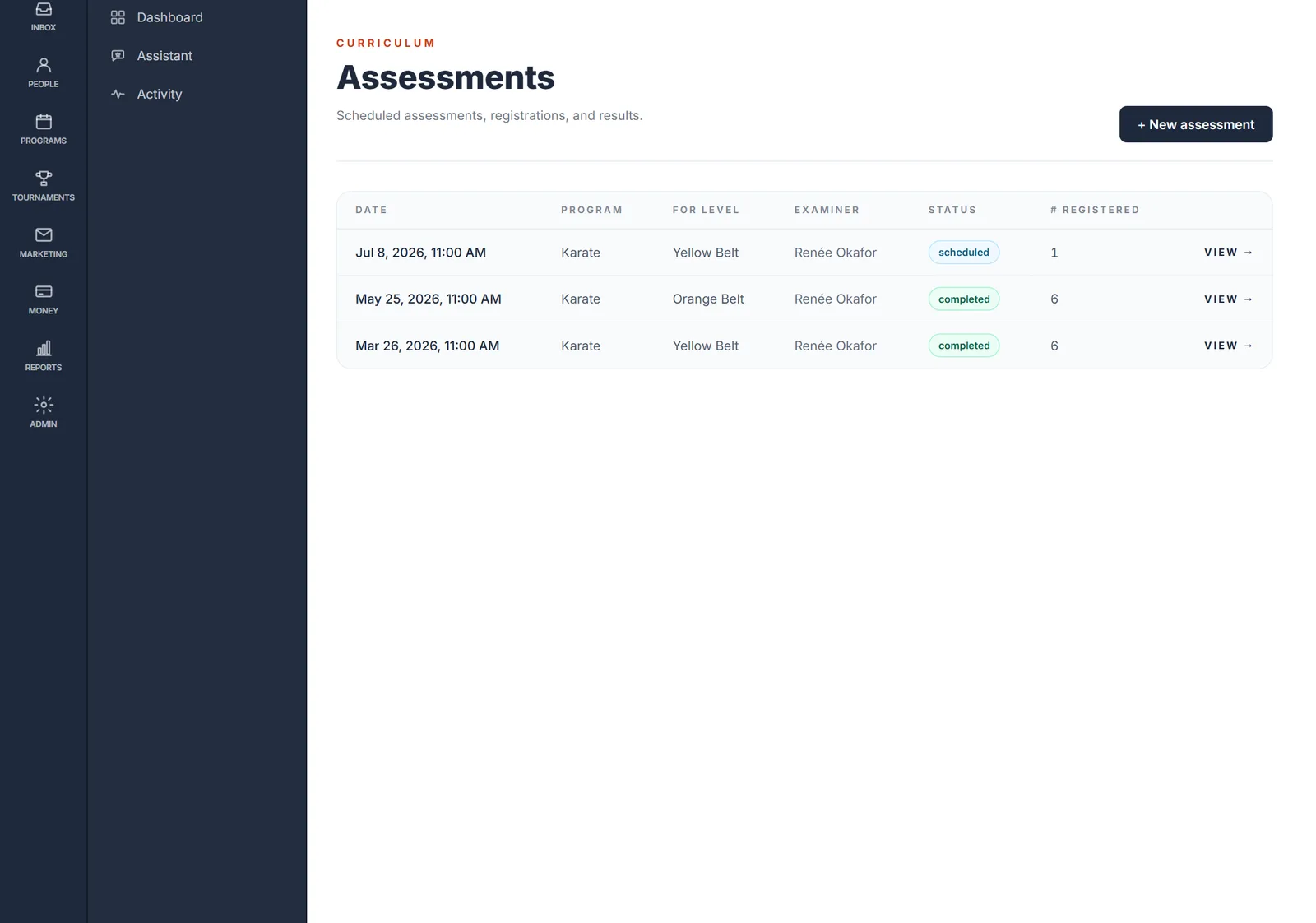Click the Date column header
This screenshot has width=1316, height=923.
(371, 211)
